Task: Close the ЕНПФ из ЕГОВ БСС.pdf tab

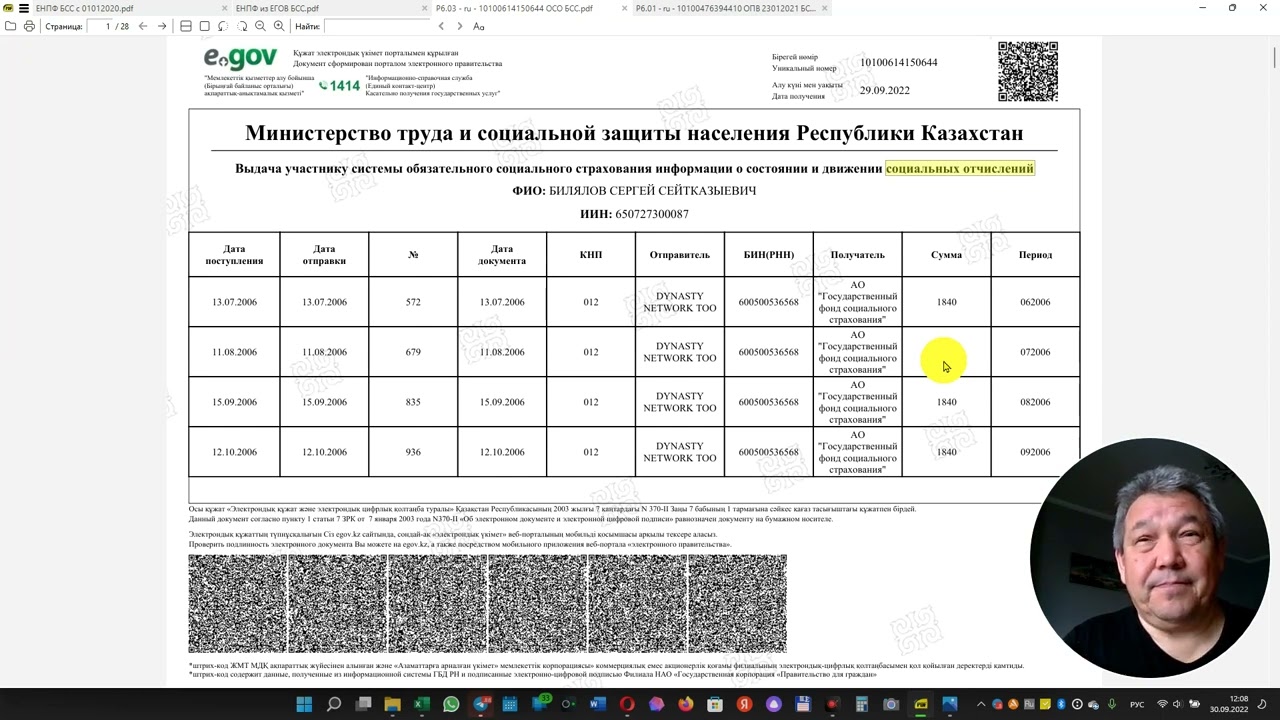Action: point(424,8)
